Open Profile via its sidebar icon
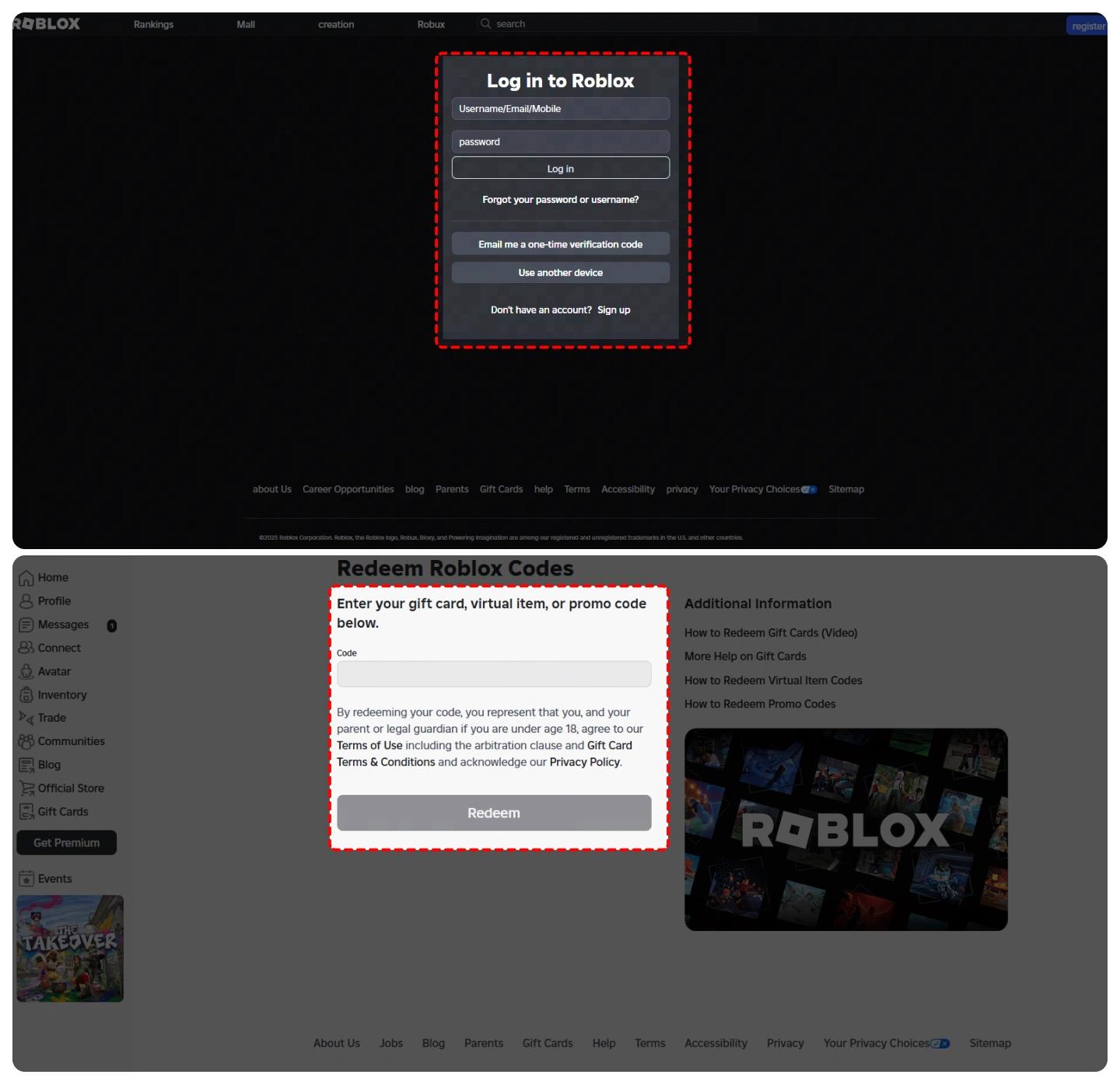This screenshot has height=1085, width=1120. (26, 601)
